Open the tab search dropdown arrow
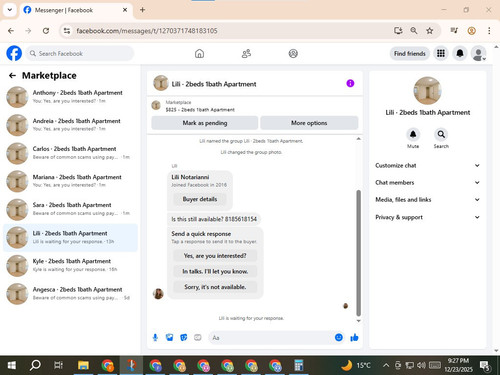 (10, 10)
